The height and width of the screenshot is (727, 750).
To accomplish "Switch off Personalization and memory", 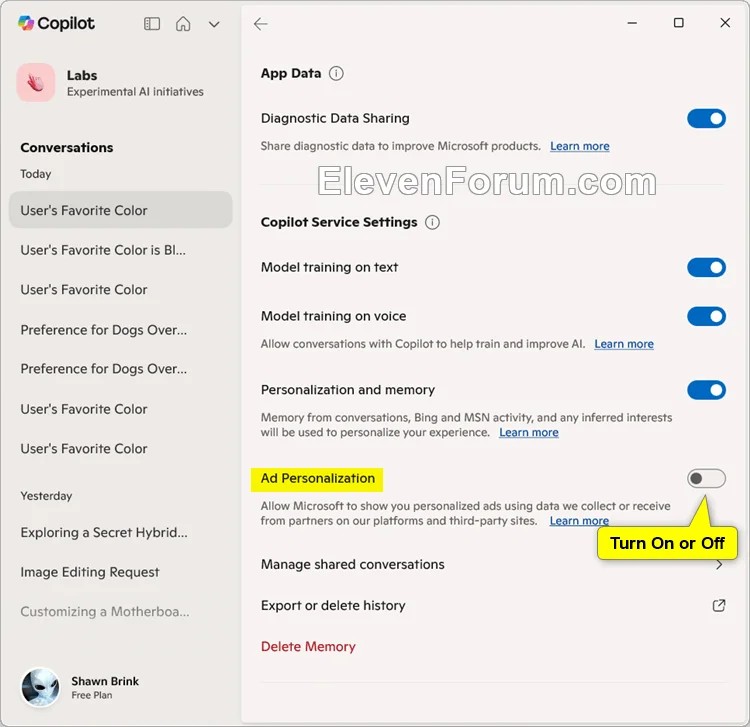I will click(706, 390).
